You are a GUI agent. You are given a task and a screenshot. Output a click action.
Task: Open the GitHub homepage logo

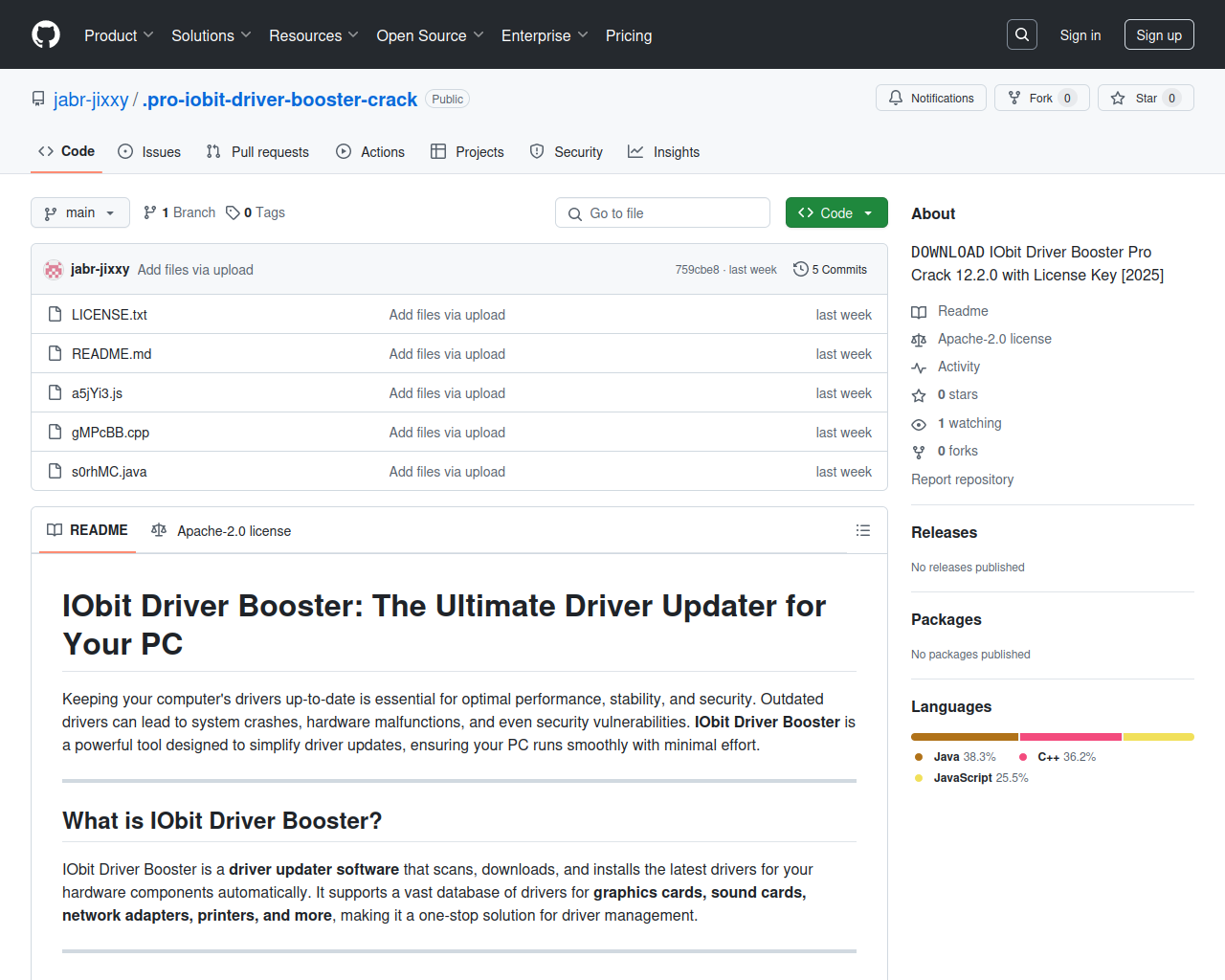tap(46, 35)
